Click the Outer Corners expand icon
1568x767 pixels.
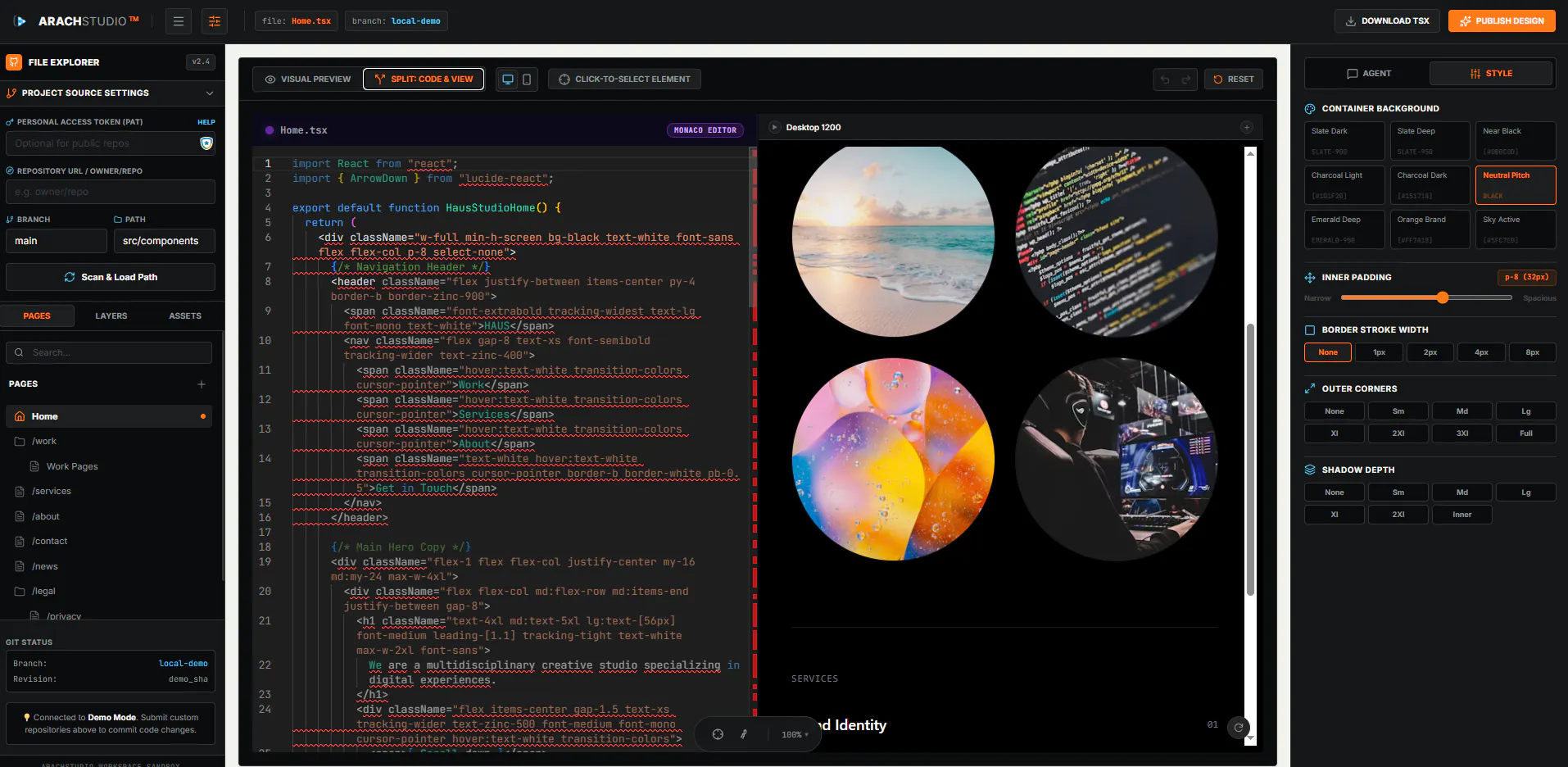tap(1310, 388)
